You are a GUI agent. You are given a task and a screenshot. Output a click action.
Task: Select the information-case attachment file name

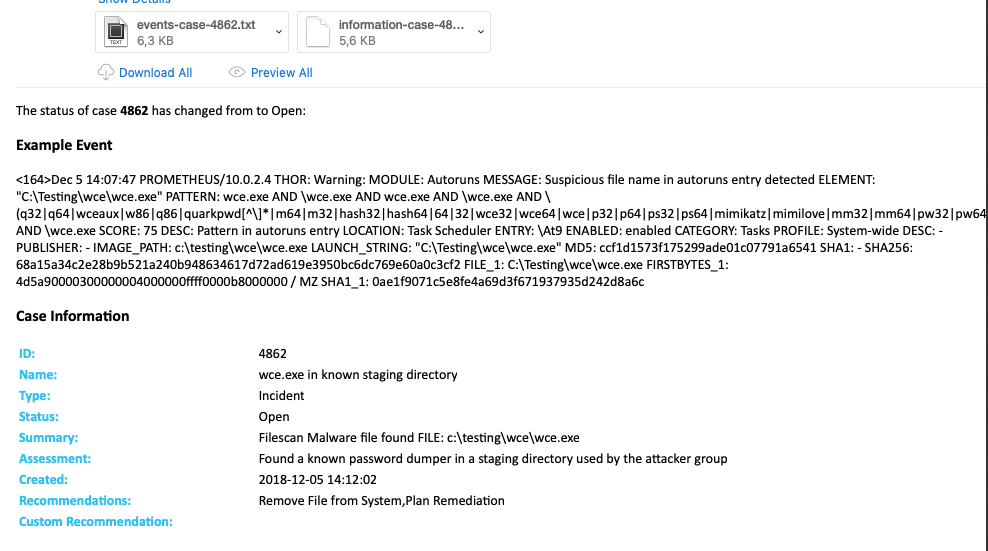[401, 25]
